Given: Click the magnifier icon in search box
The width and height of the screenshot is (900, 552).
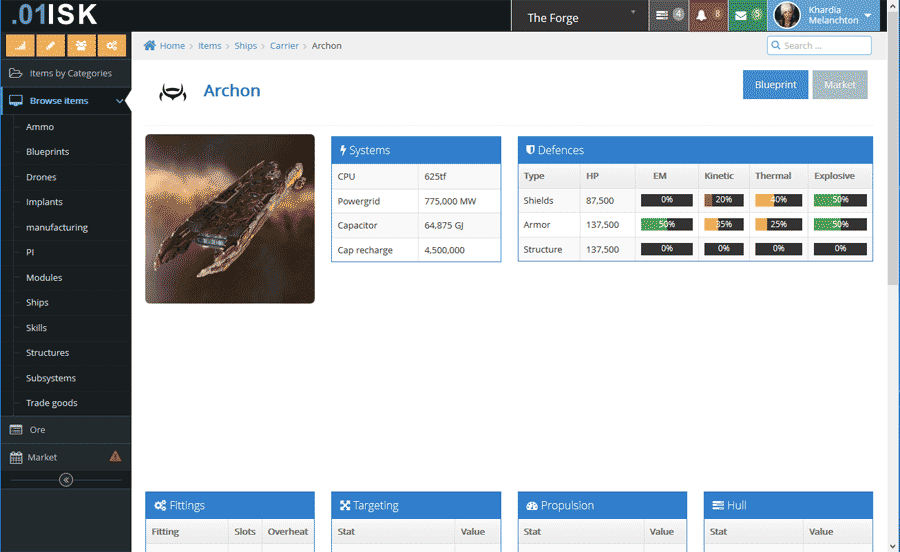Looking at the screenshot, I should 776,45.
